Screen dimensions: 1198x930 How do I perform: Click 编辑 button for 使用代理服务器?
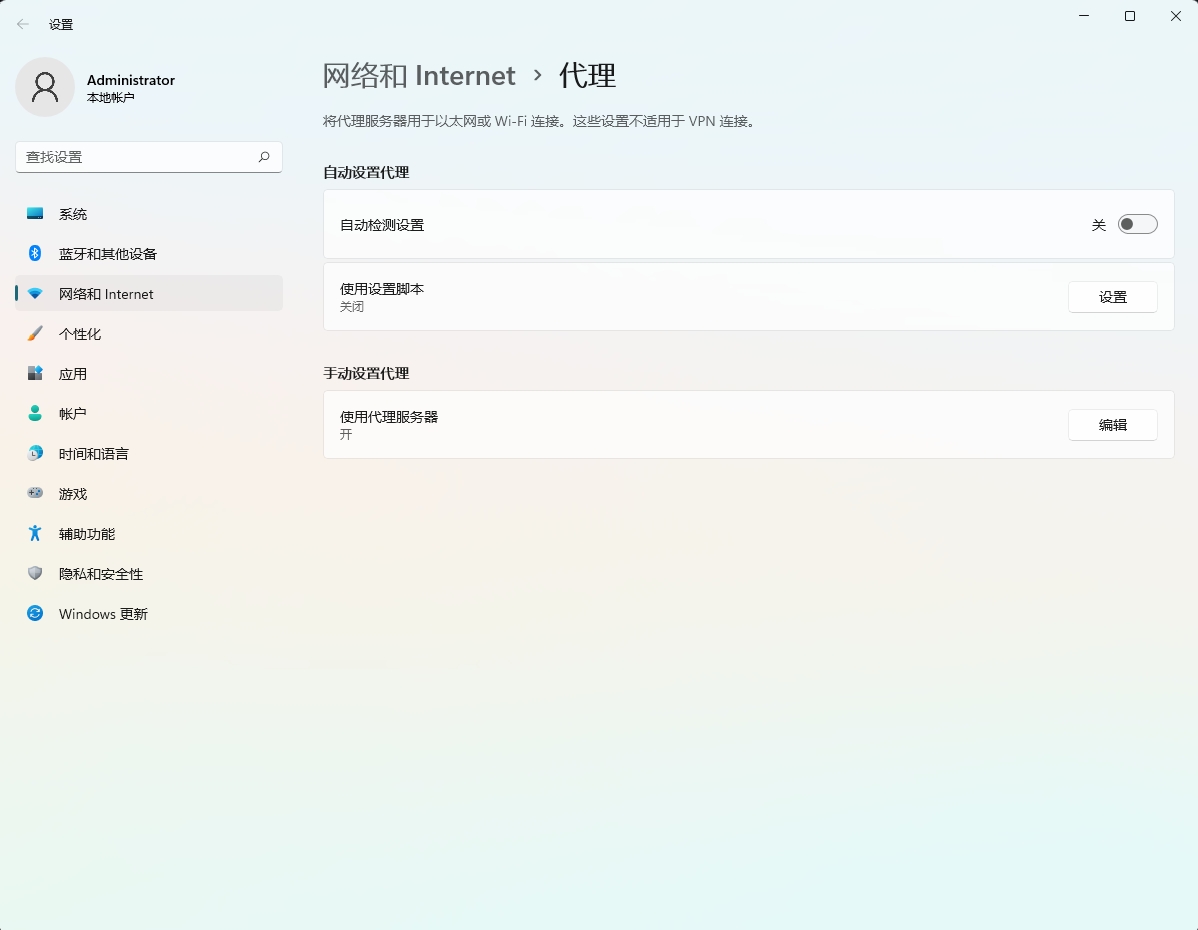(1112, 425)
